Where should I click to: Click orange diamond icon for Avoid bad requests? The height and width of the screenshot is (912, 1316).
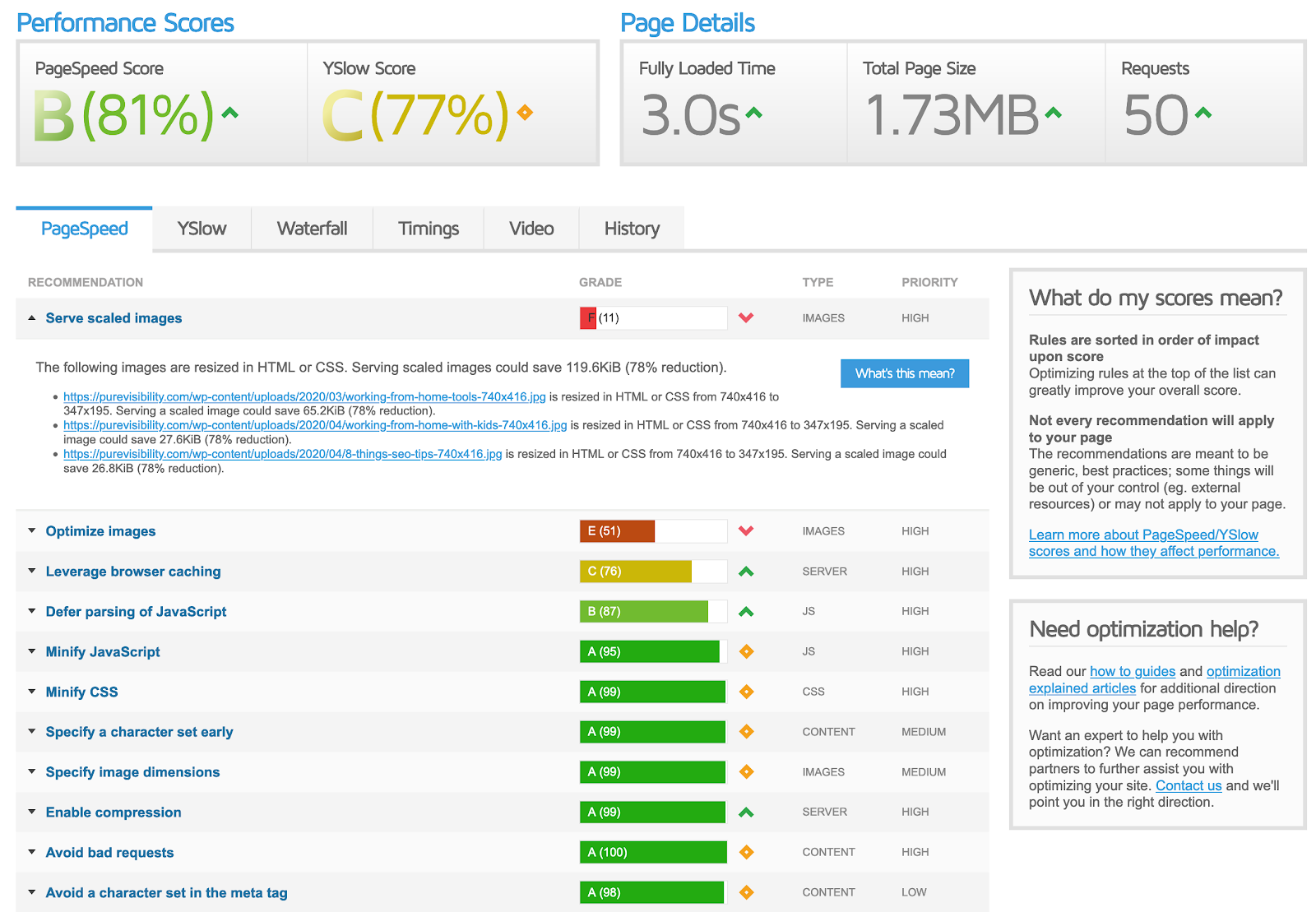(x=746, y=853)
